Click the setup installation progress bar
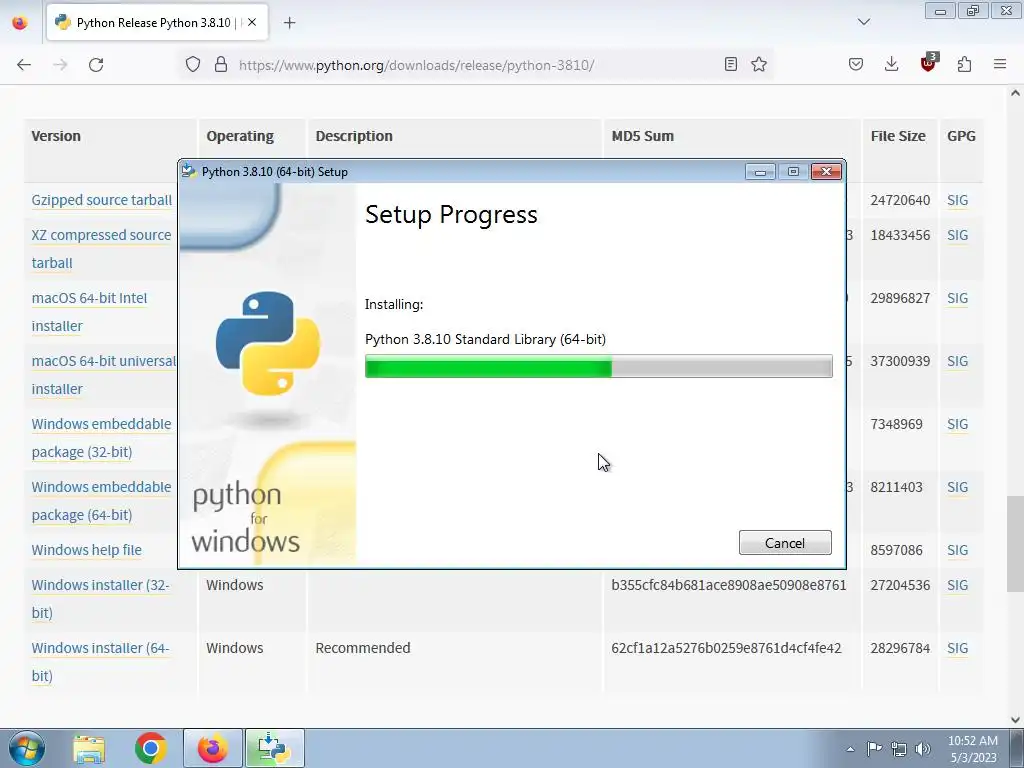The height and width of the screenshot is (768, 1024). 598,366
